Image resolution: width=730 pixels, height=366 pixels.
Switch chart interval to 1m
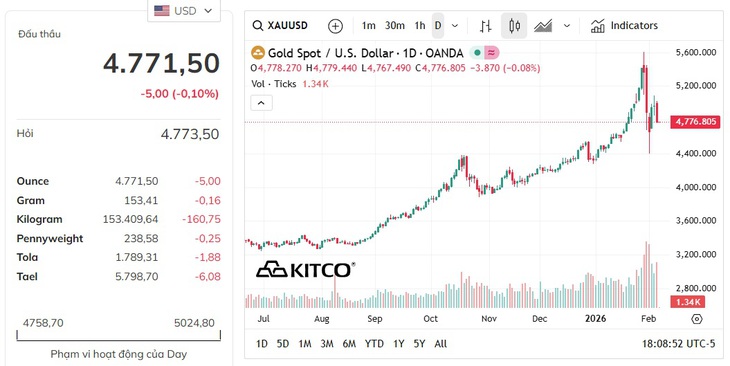(368, 26)
